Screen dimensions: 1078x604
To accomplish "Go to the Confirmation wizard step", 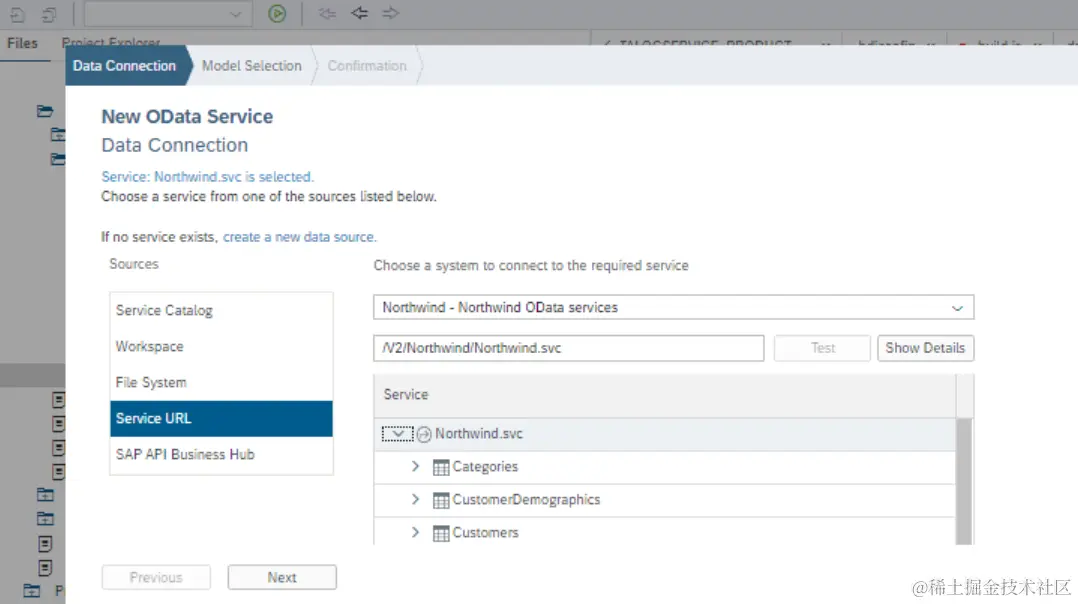I will (x=367, y=66).
